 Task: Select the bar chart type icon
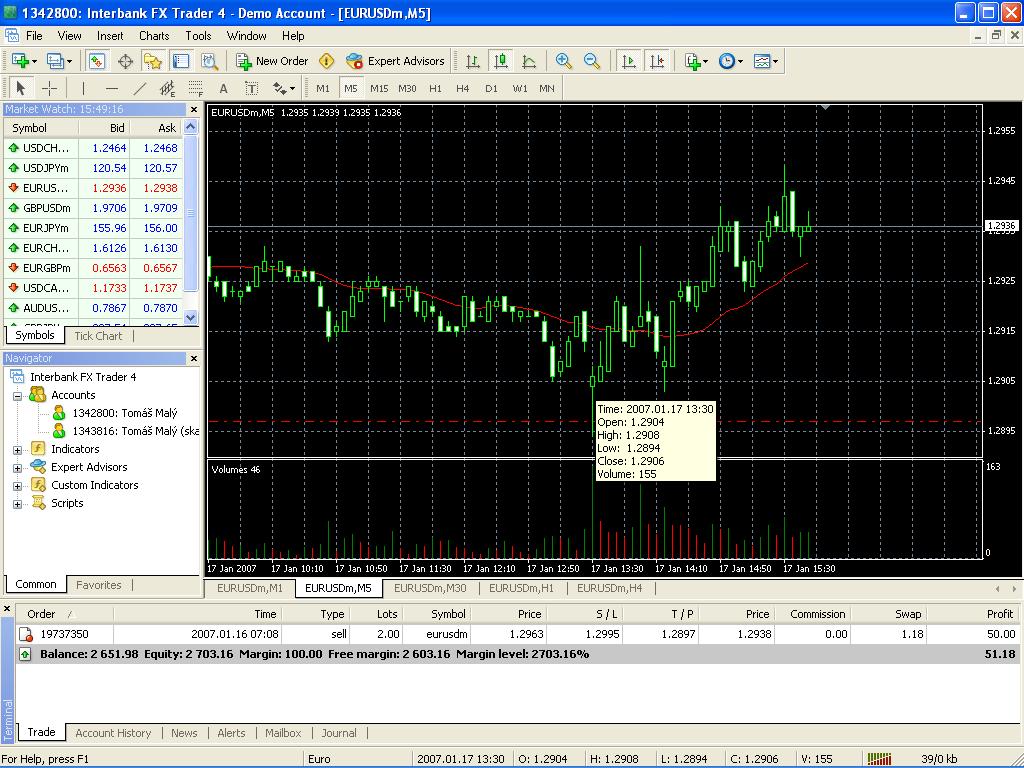(x=473, y=61)
